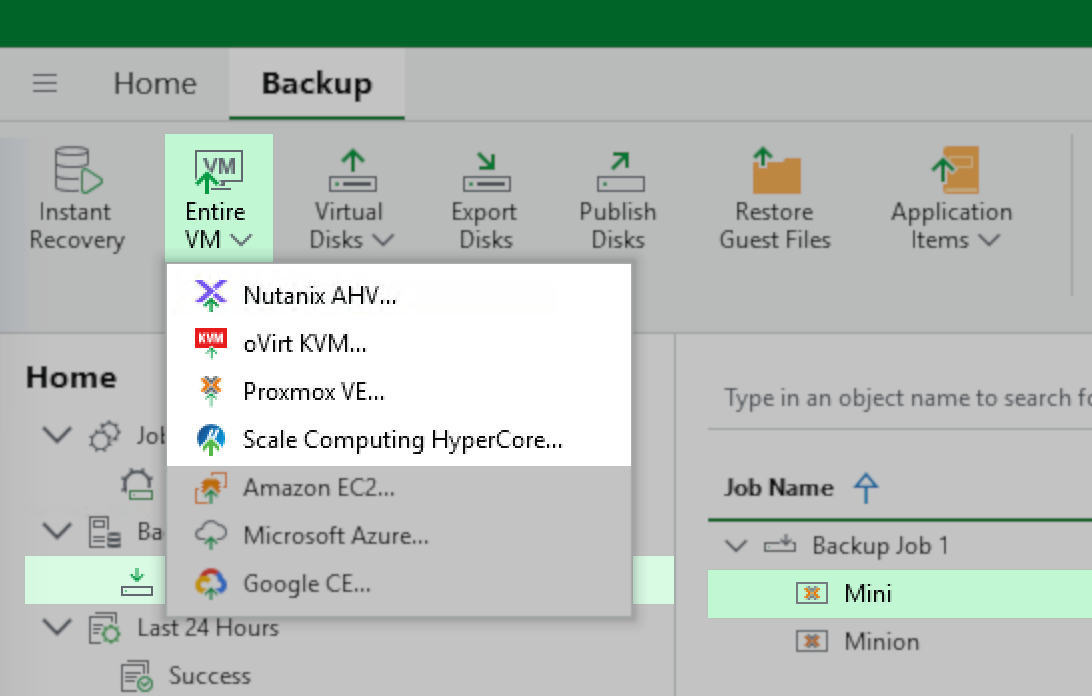
Task: Open the hamburger menu
Action: pos(45,83)
